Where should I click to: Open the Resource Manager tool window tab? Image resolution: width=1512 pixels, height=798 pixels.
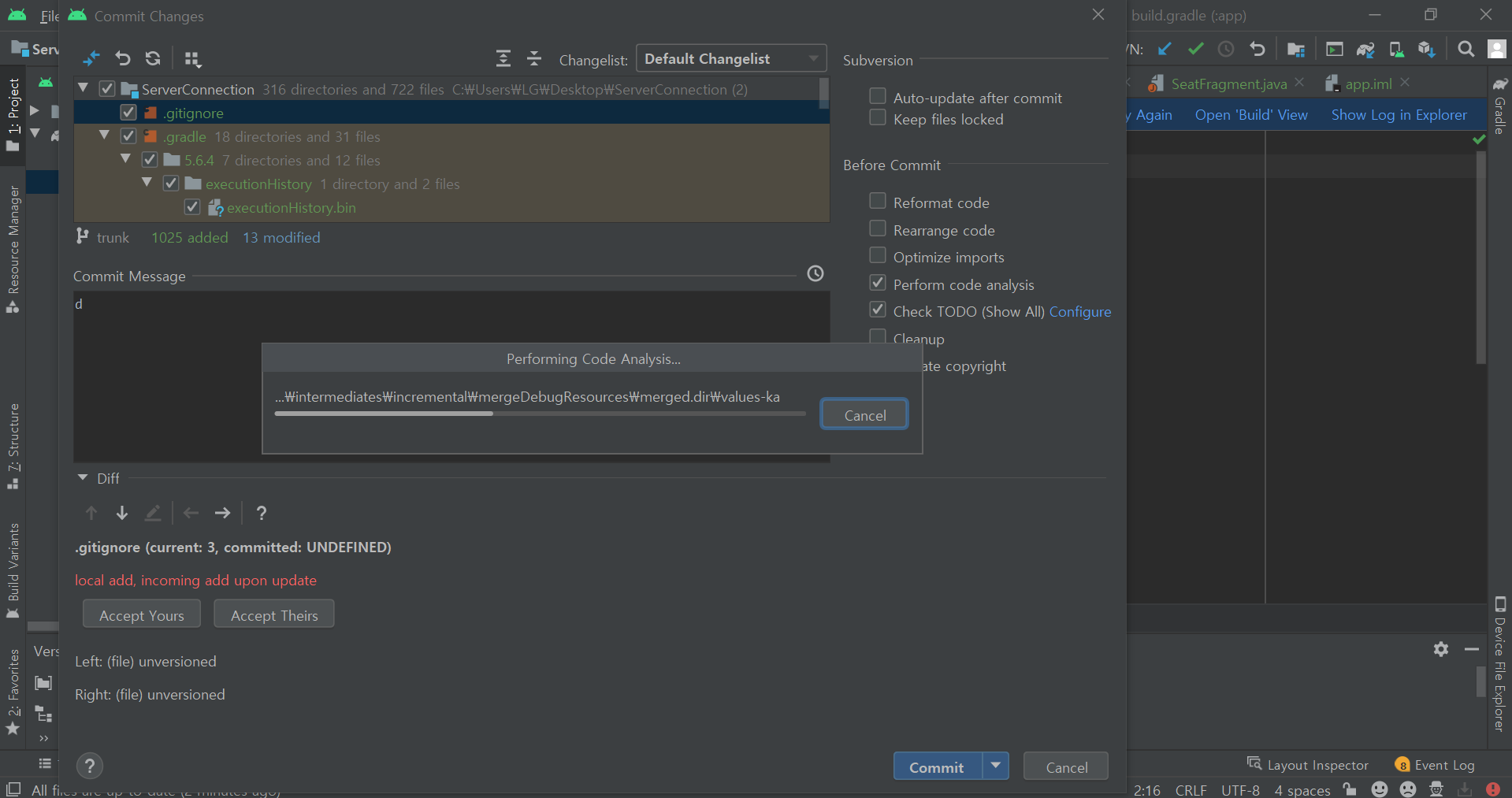tap(13, 249)
